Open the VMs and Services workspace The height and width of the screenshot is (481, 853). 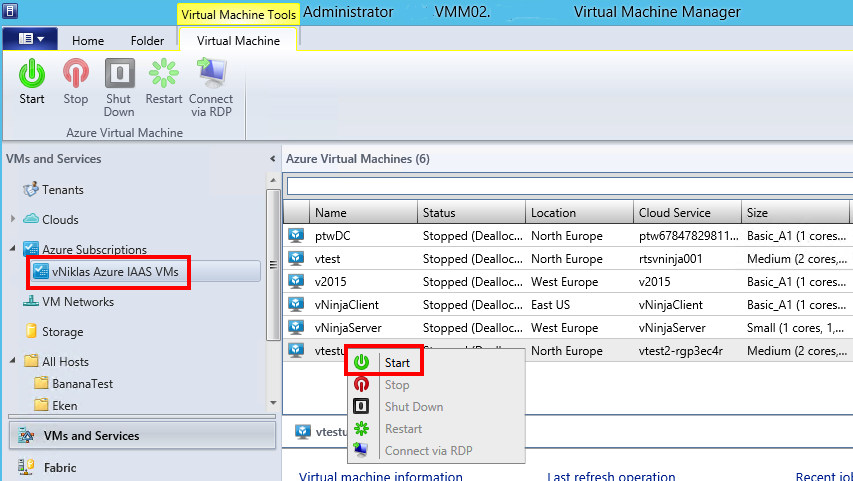(x=143, y=435)
